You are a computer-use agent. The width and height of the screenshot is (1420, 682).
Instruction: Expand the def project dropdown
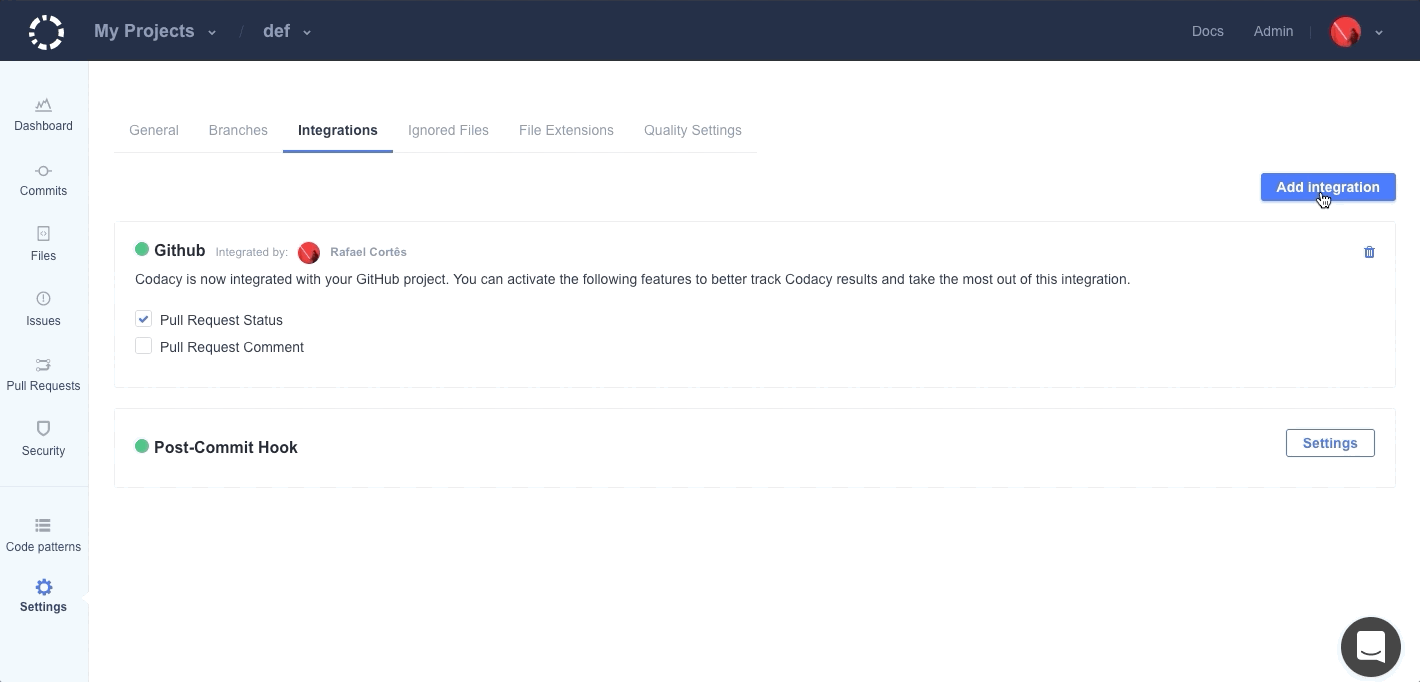[287, 31]
